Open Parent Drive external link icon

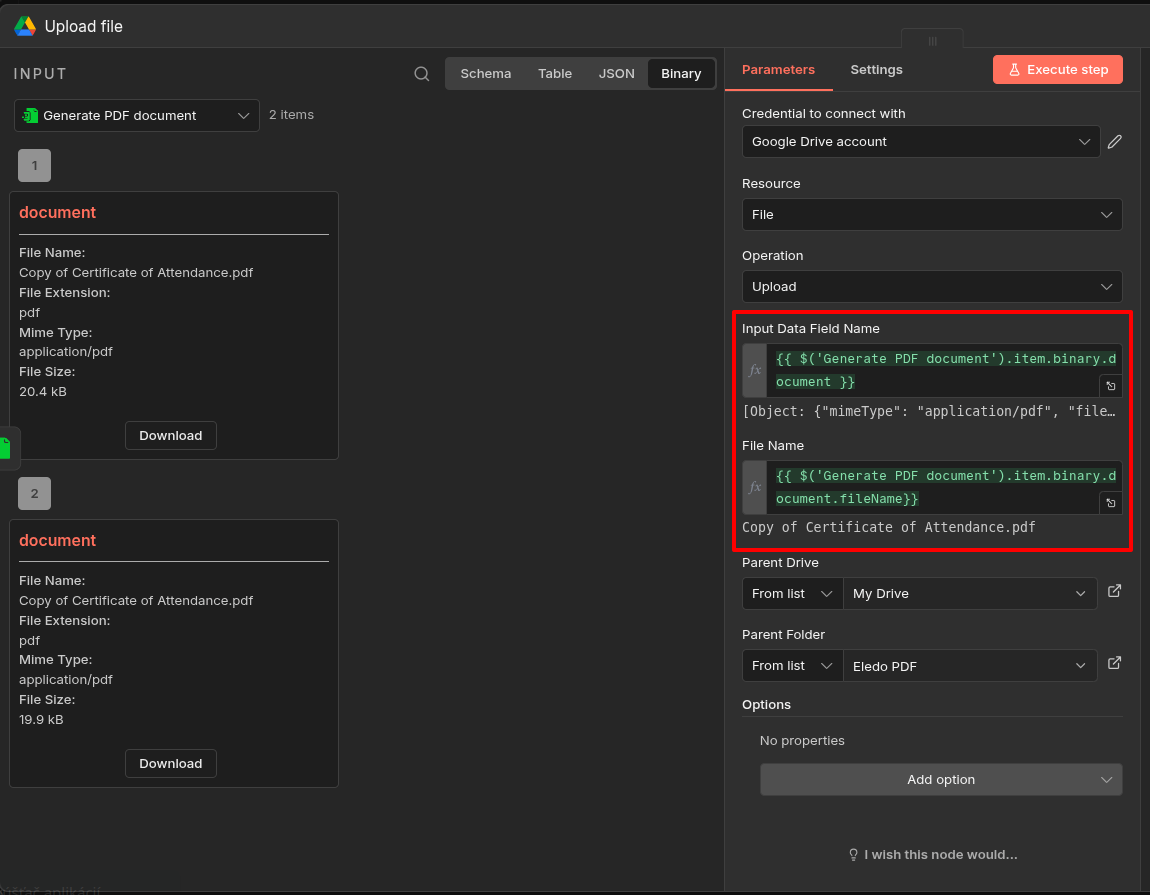click(1114, 592)
